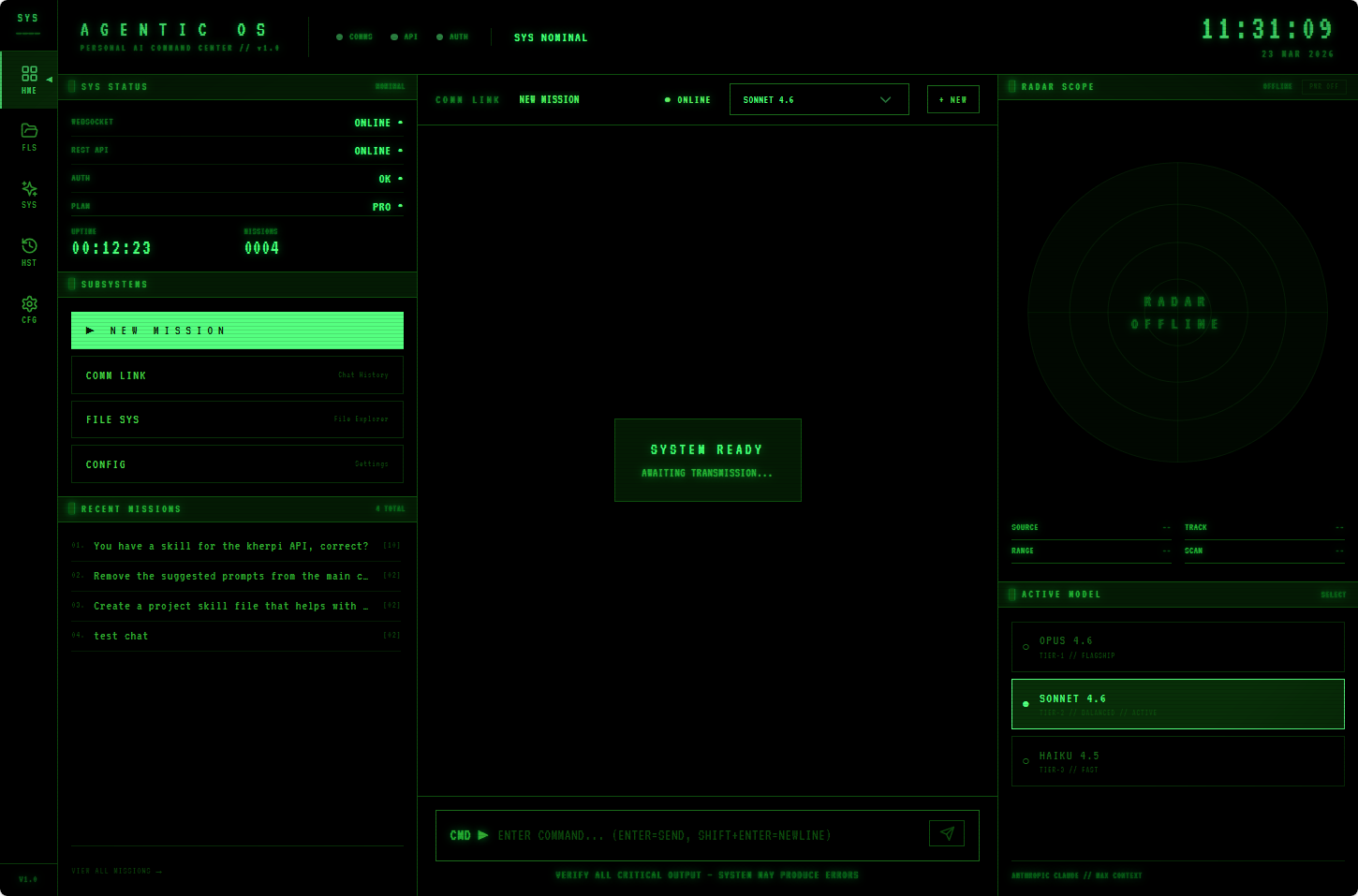The image size is (1358, 896).
Task: Select the Opus 4.6 model option
Action: (x=1178, y=647)
